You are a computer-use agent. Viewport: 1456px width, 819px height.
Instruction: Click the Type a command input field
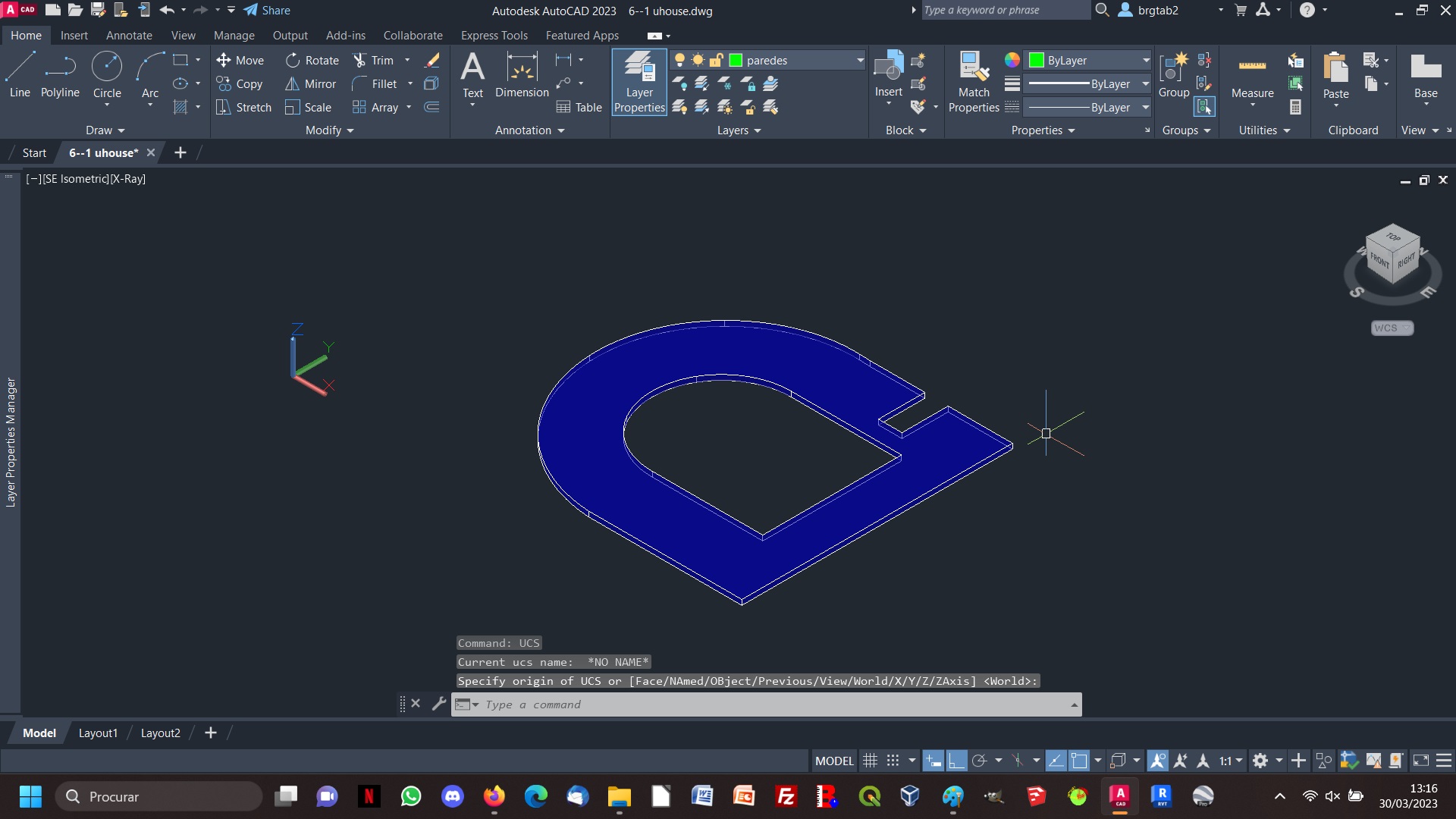771,704
